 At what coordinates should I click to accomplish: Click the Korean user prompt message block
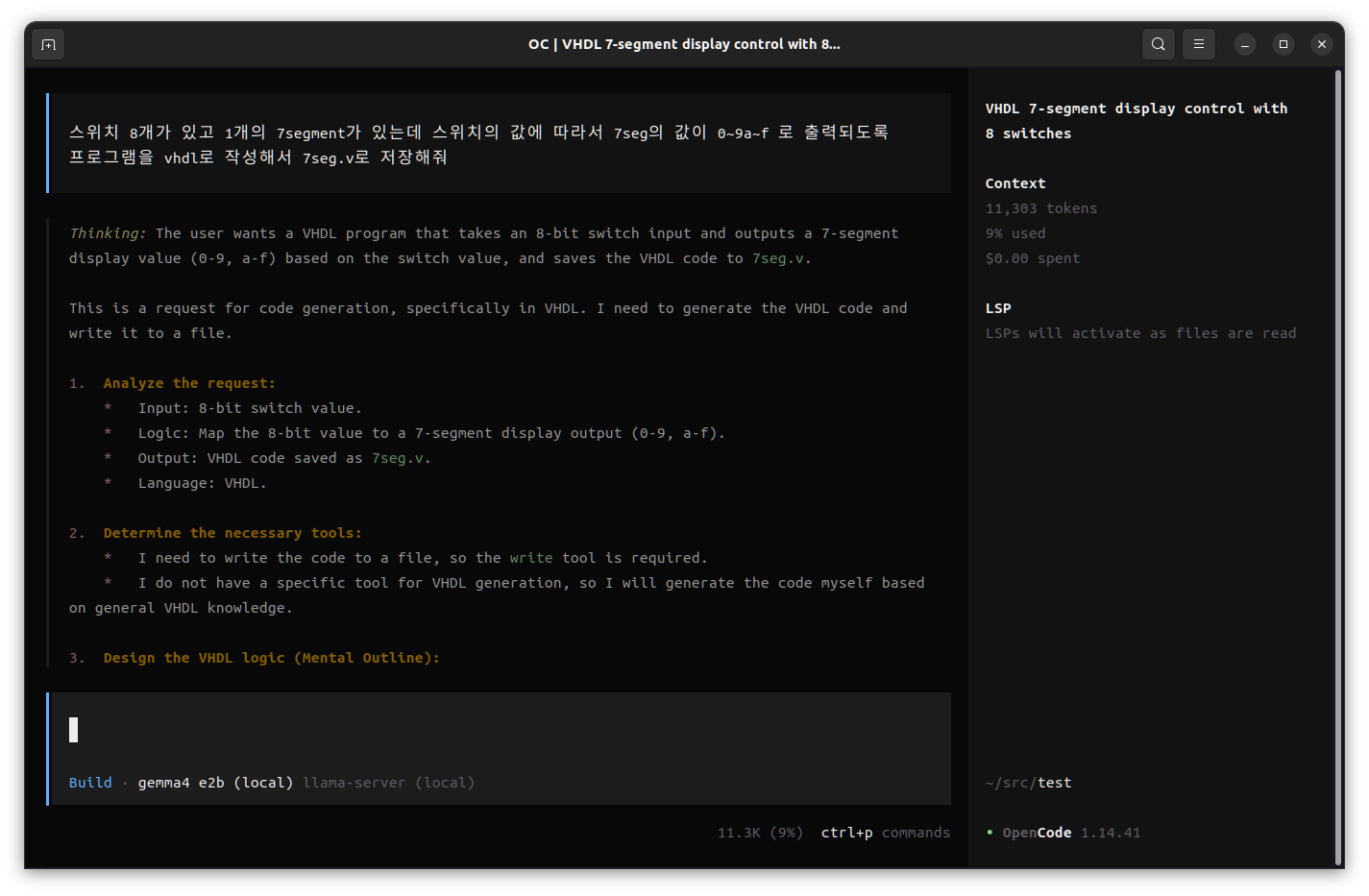click(x=500, y=143)
